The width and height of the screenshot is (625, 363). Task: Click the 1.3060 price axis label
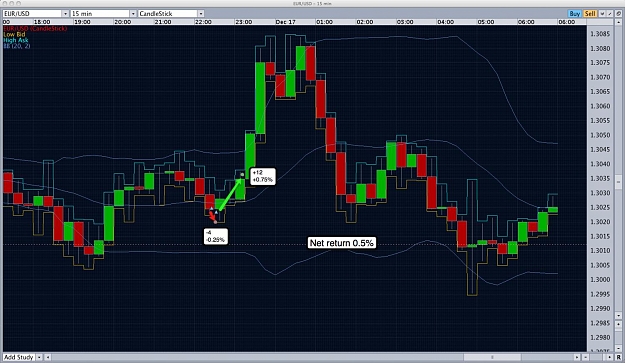[x=600, y=106]
